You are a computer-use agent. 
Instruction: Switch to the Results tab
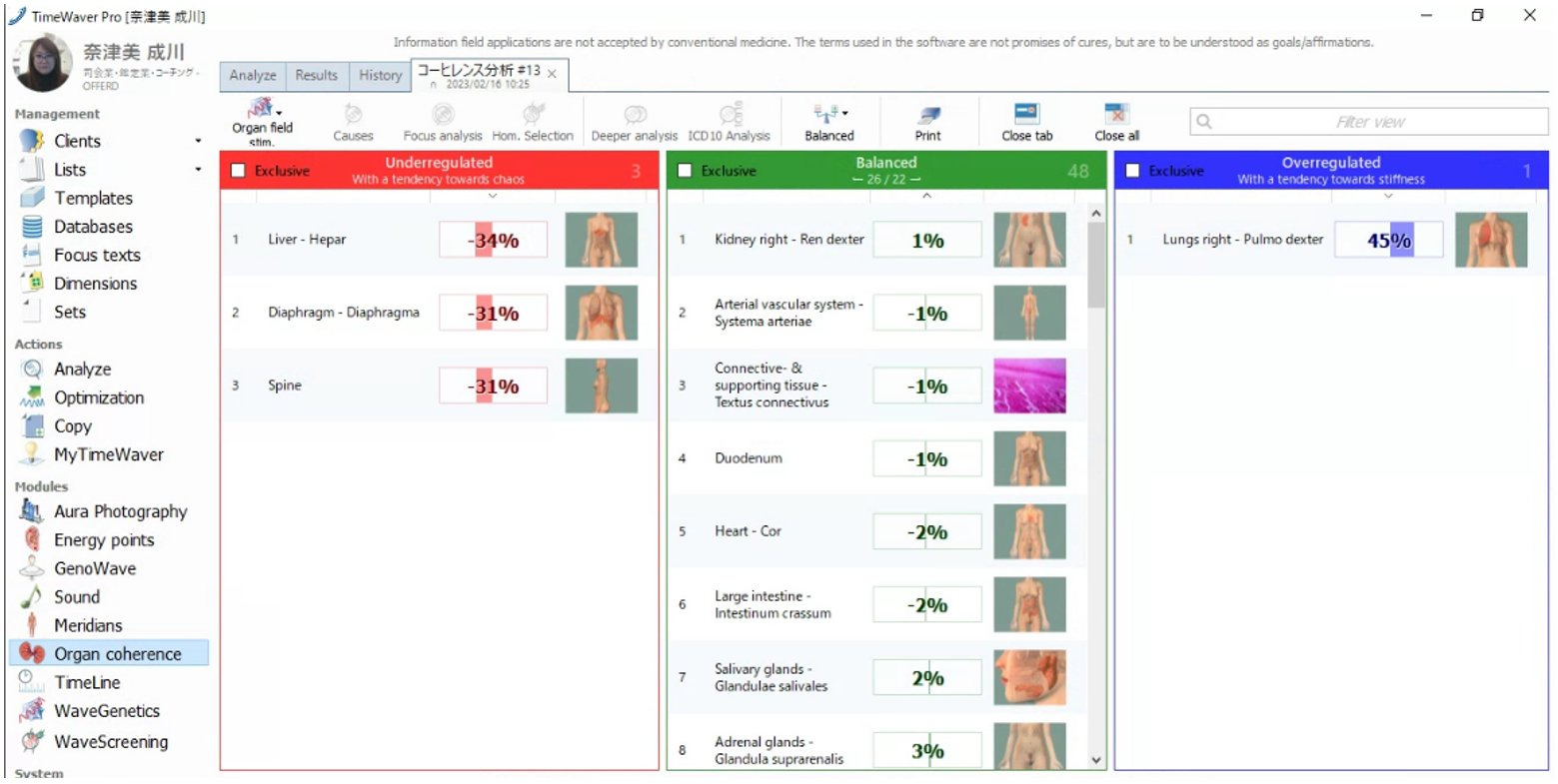point(316,76)
